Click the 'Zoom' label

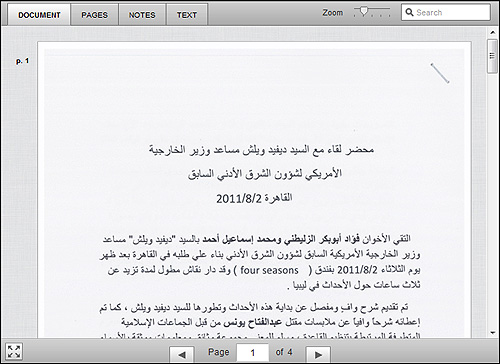pos(332,13)
